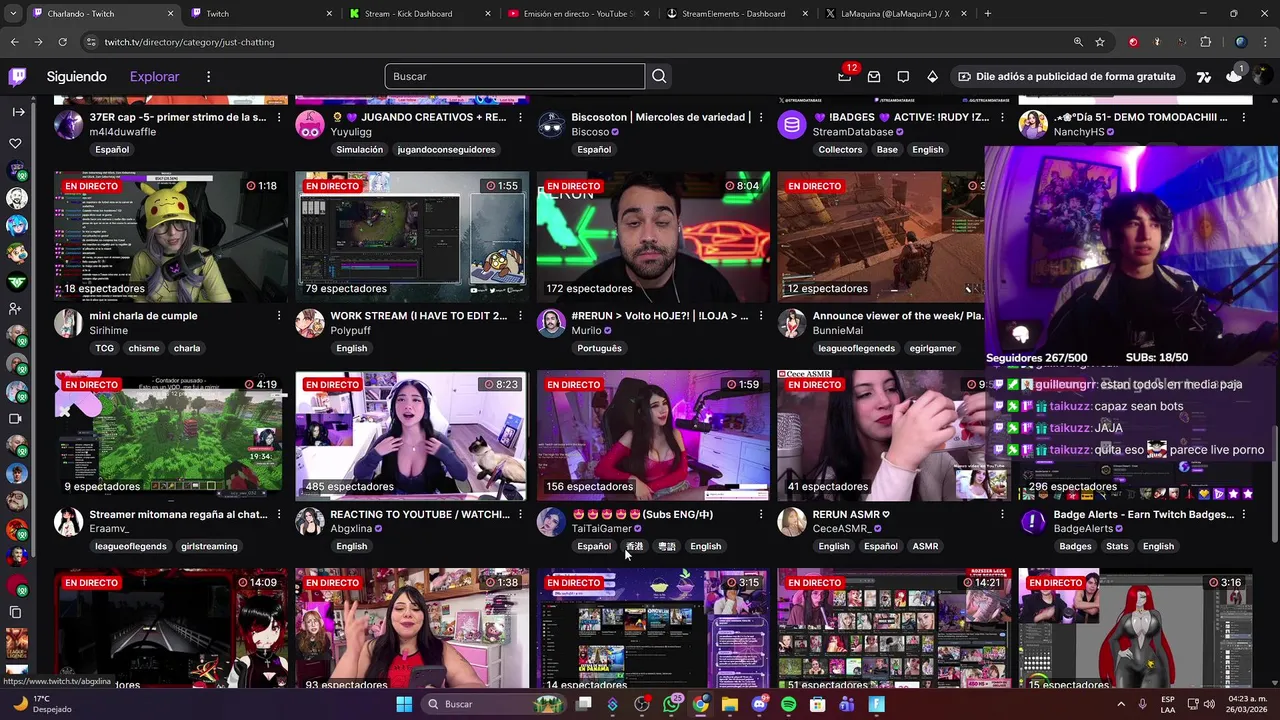The image size is (1280, 720).
Task: Switch to Stream - Kick Dashboard tab
Action: (420, 14)
